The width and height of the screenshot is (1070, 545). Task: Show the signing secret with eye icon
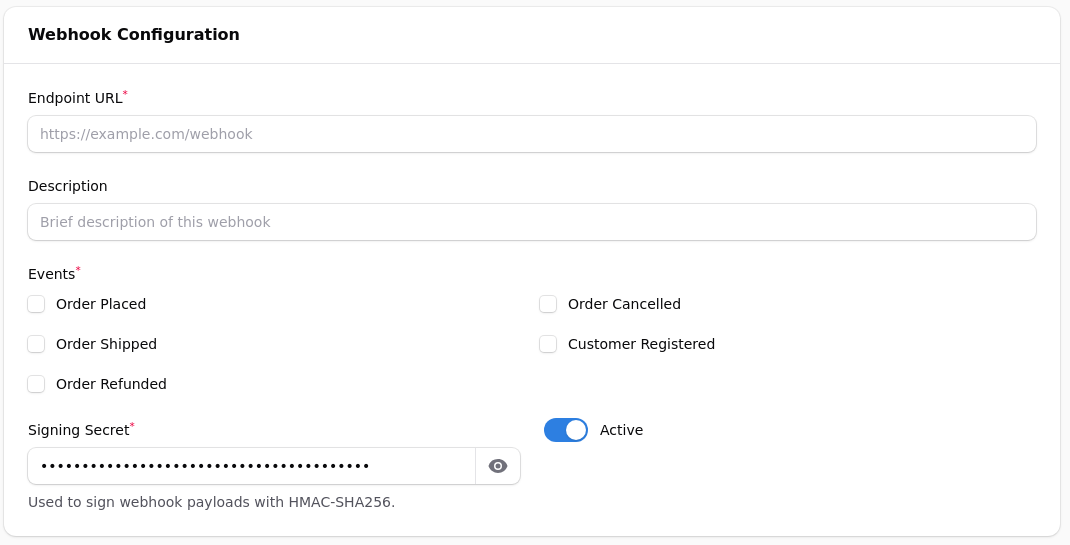[x=498, y=466]
